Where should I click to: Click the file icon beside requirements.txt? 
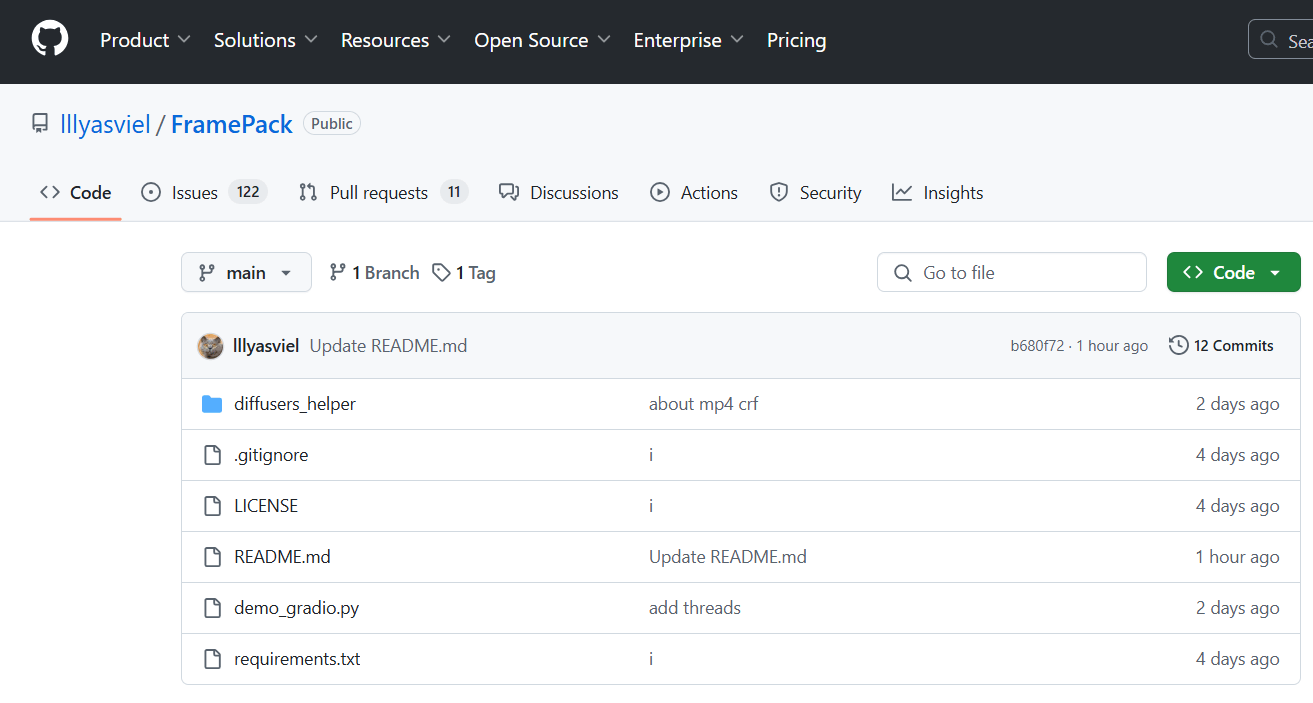pos(212,659)
